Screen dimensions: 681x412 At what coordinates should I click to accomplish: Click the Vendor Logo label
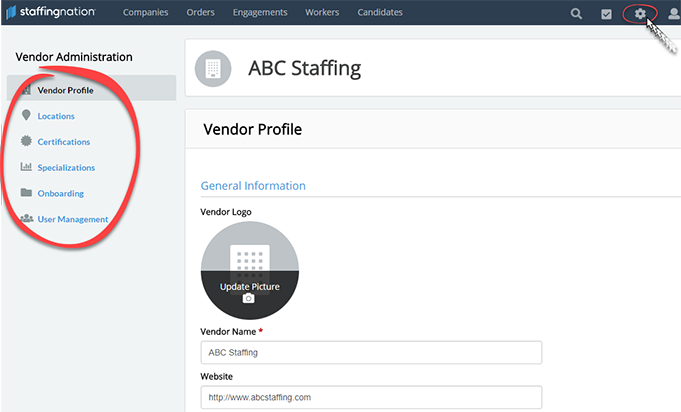coord(226,212)
